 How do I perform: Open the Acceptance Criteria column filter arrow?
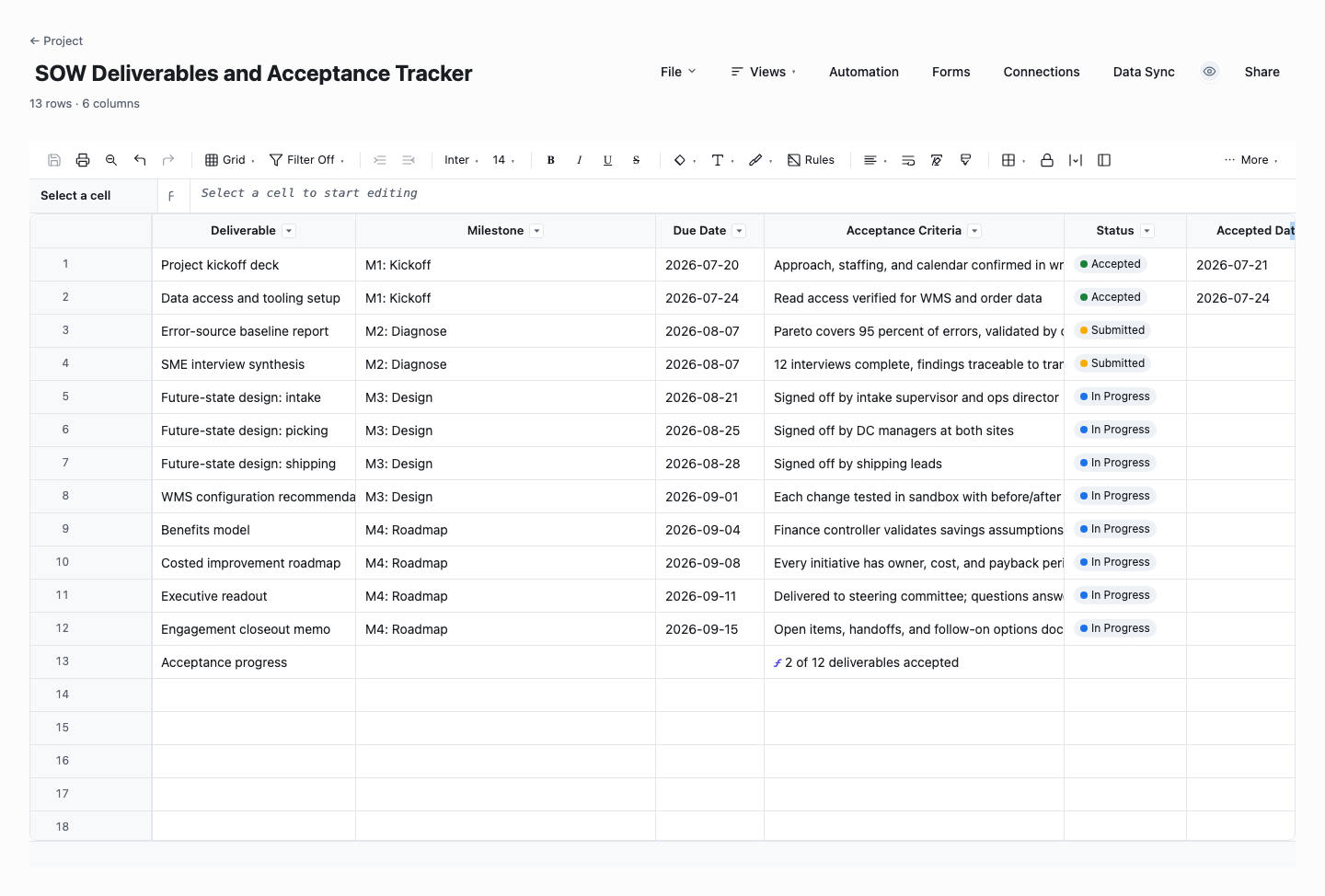974,231
